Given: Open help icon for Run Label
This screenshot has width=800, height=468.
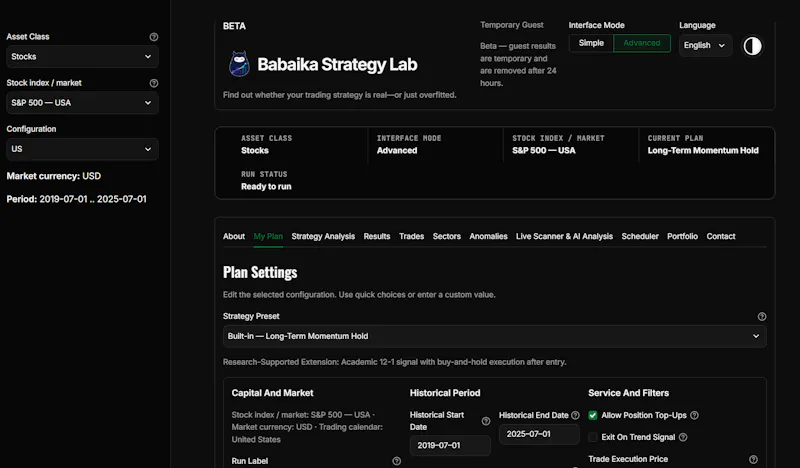Looking at the screenshot, I should click(396, 461).
